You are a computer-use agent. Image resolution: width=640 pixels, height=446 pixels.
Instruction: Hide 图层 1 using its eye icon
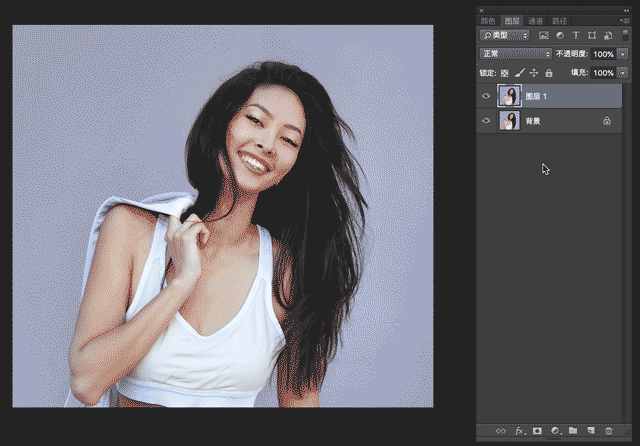pos(486,96)
